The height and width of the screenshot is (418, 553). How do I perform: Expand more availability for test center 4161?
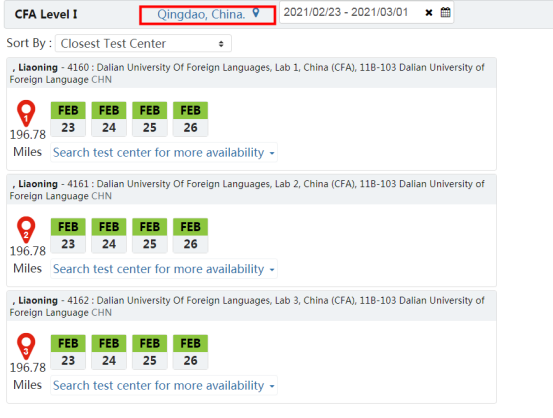click(164, 269)
